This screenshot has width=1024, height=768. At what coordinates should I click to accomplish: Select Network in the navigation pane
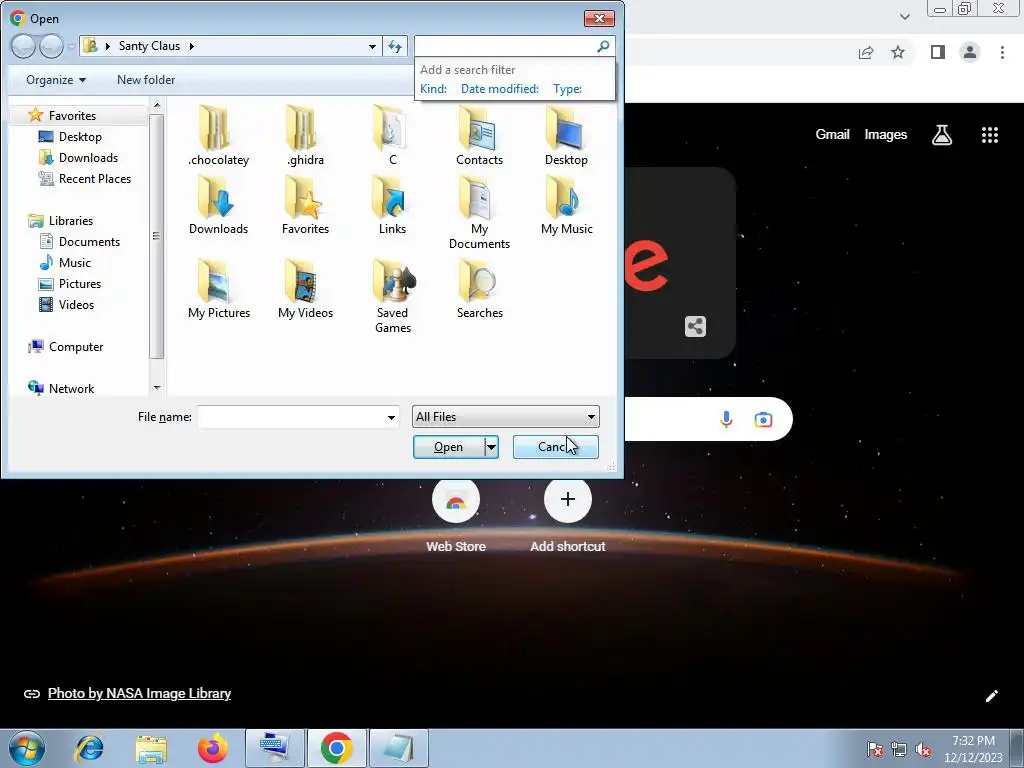pos(71,389)
